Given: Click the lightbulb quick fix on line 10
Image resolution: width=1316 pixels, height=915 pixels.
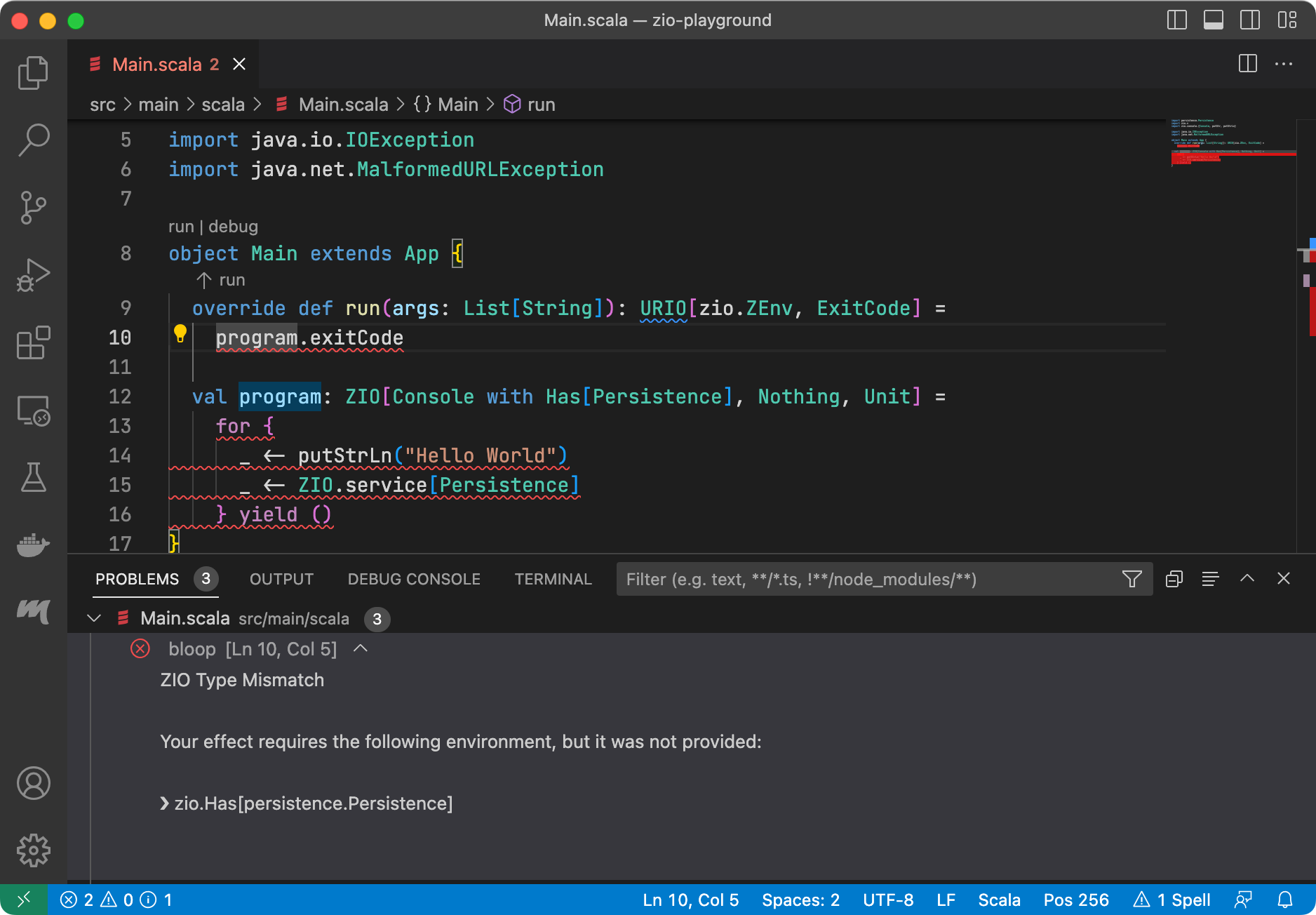Looking at the screenshot, I should [180, 334].
